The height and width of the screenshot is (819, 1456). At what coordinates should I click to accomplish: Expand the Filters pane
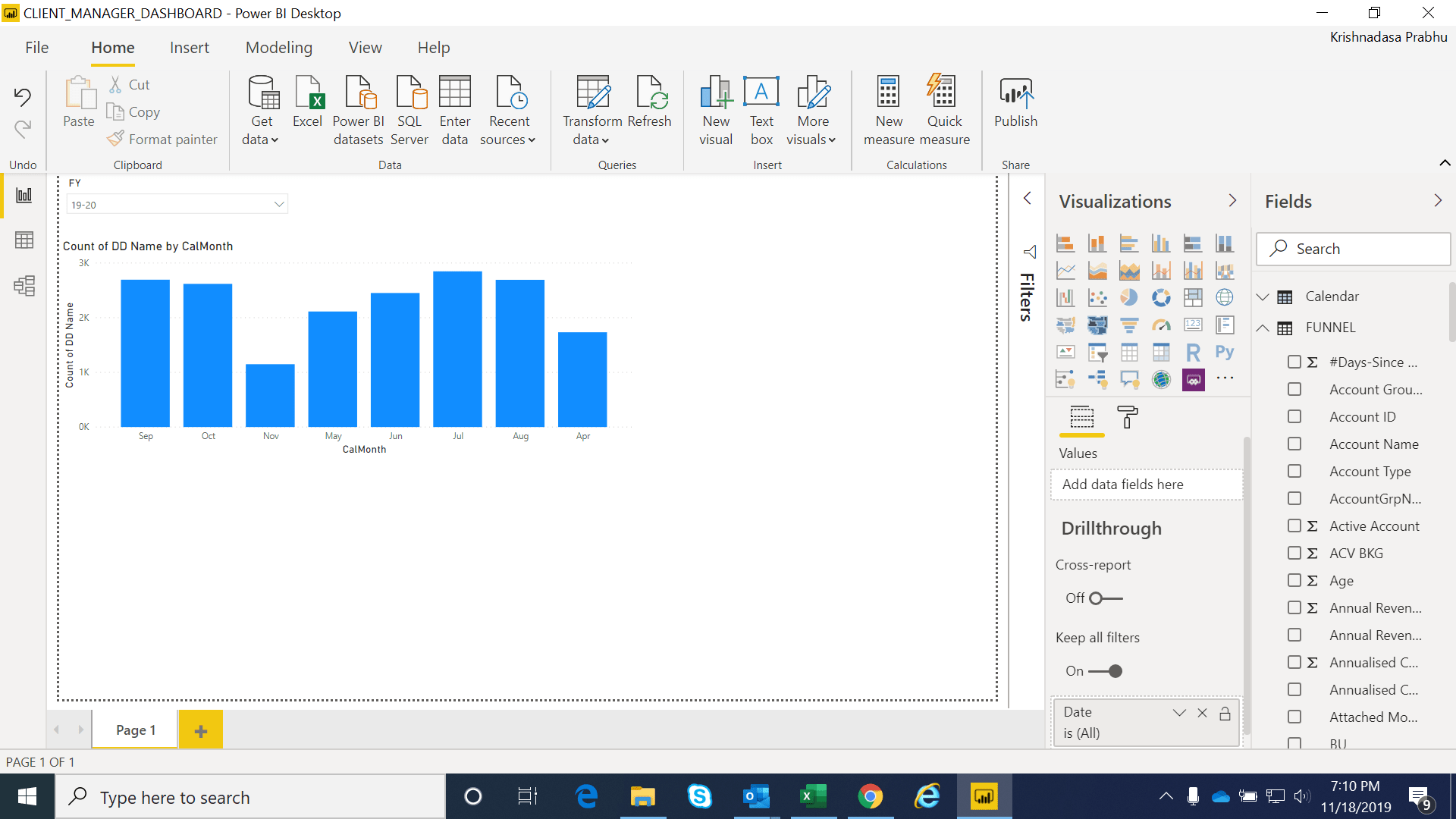pyautogui.click(x=1028, y=198)
